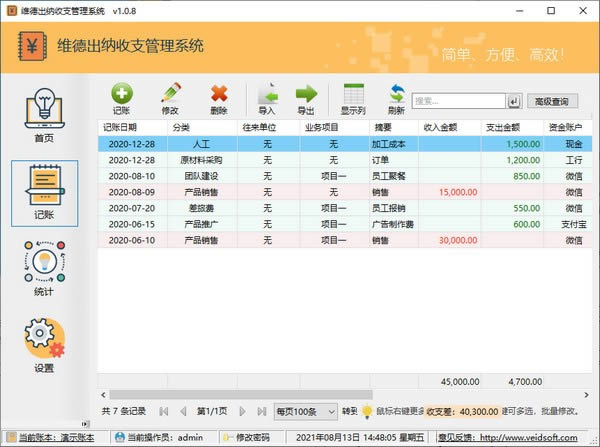600x447 pixels.
Task: Click the 高级查询 advanced query button
Action: (x=552, y=101)
